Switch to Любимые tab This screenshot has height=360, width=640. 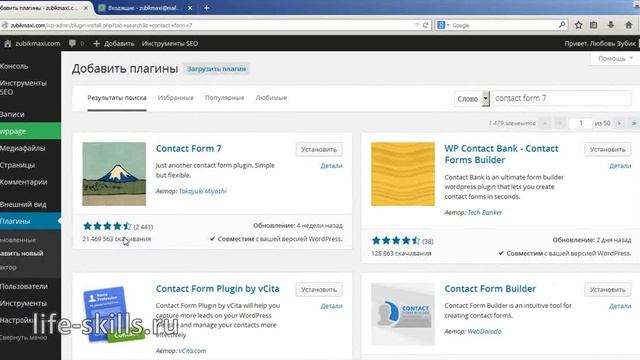click(x=271, y=98)
